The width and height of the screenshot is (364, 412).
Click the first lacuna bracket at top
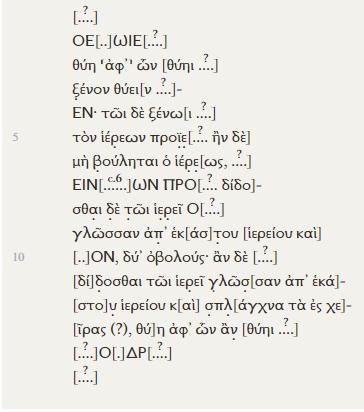pos(85,16)
